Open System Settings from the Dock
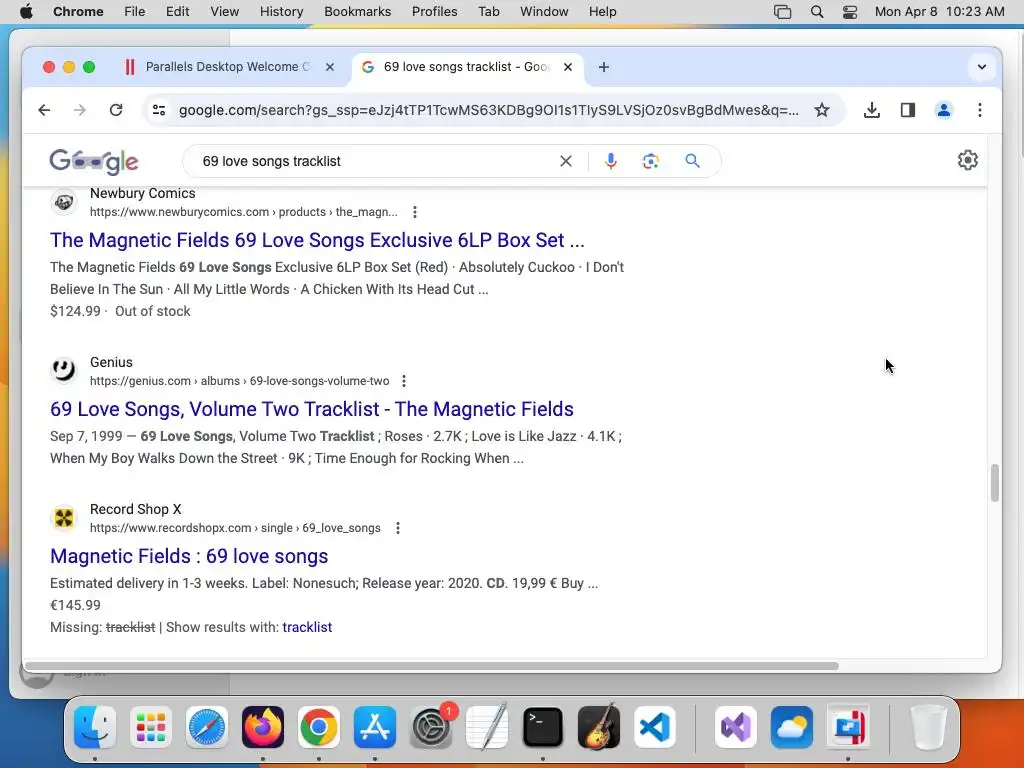Image resolution: width=1024 pixels, height=768 pixels. click(x=431, y=727)
